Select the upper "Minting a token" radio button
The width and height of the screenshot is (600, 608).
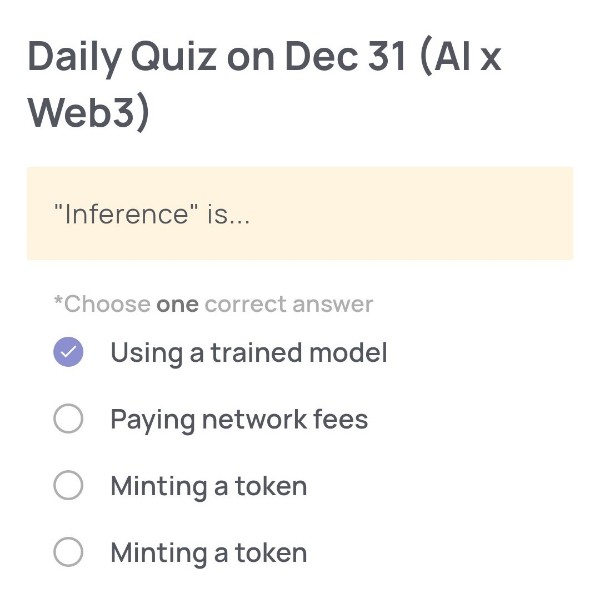pos(68,486)
